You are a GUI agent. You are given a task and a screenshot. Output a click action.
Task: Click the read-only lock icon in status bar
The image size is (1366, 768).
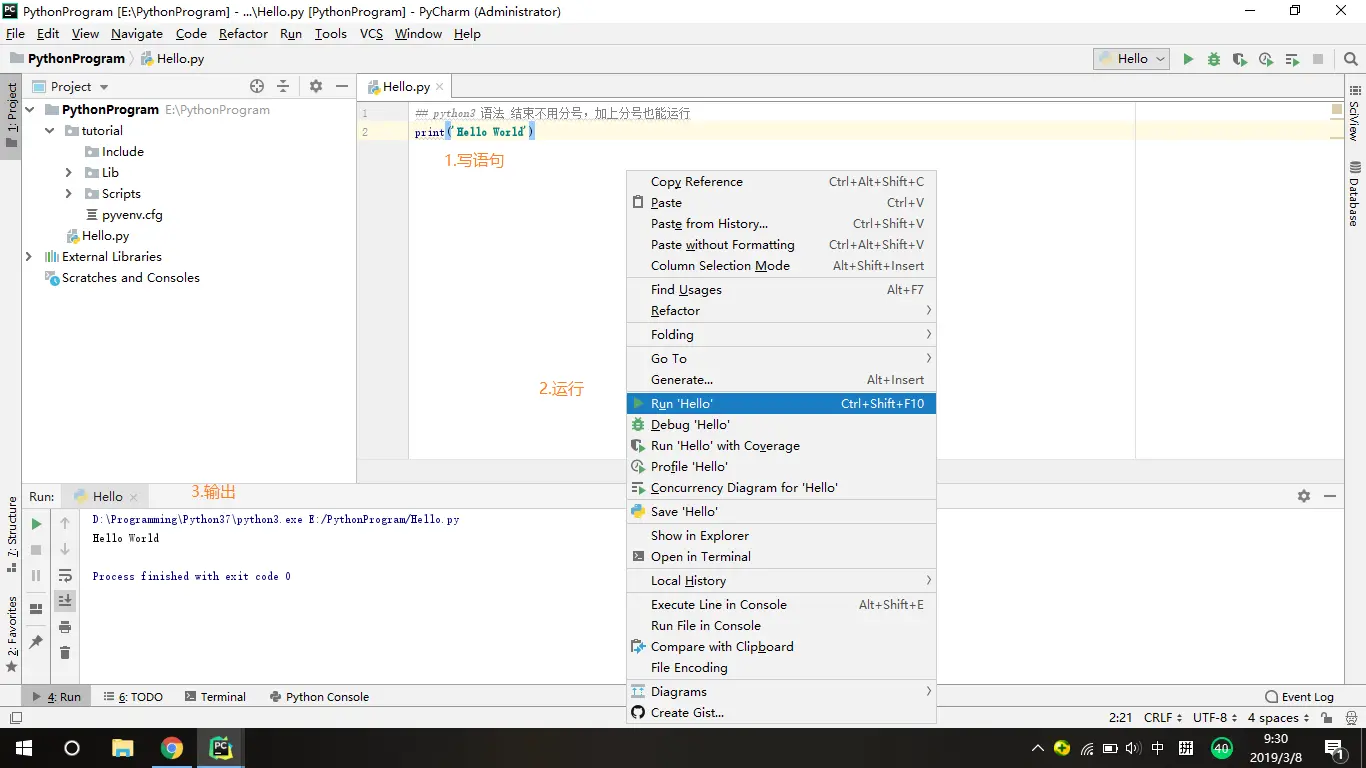(1326, 718)
